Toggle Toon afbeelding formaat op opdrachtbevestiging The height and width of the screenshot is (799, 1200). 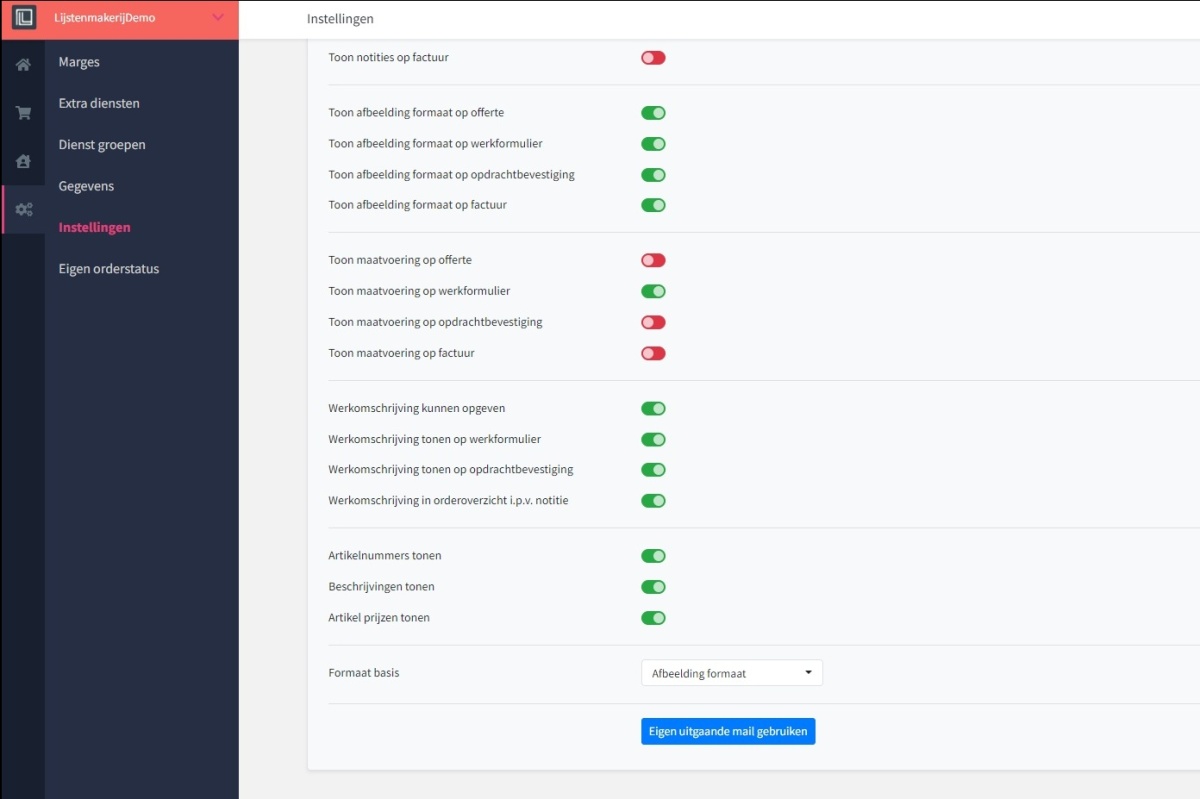point(653,175)
